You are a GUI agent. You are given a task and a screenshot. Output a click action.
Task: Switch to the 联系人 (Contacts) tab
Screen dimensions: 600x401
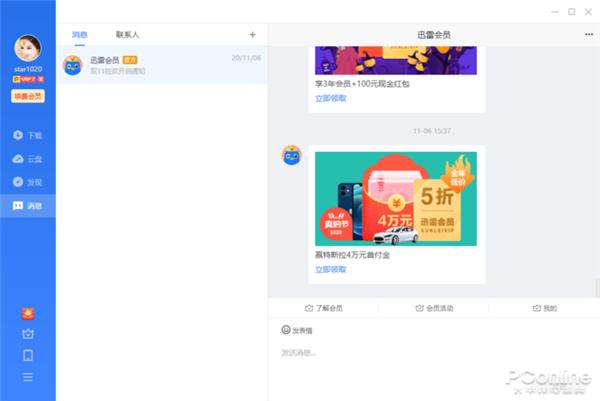[x=128, y=35]
